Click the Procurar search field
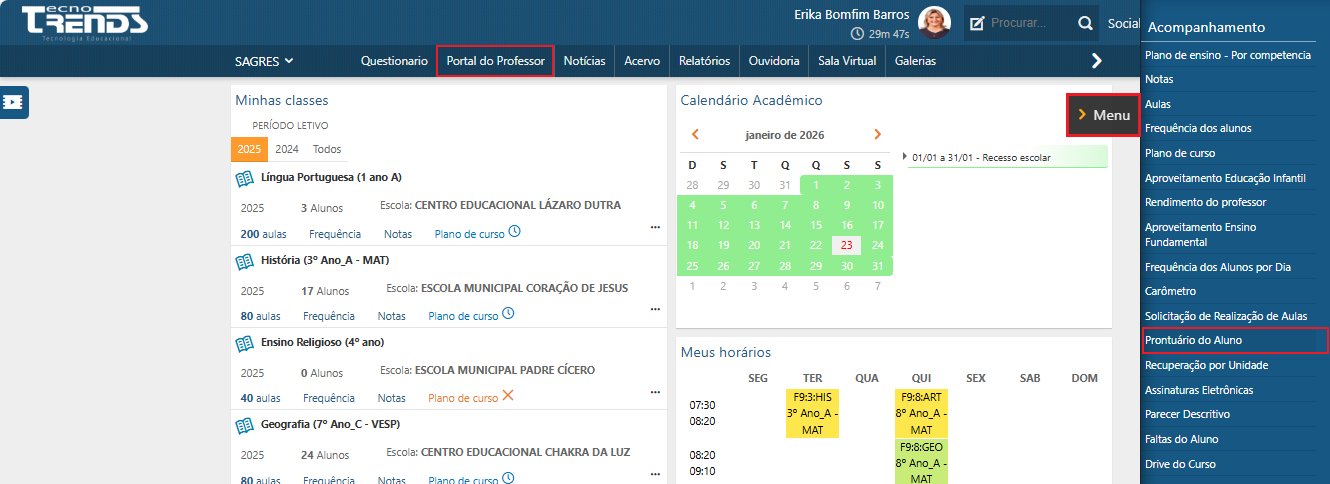The width and height of the screenshot is (1330, 484). click(1030, 23)
